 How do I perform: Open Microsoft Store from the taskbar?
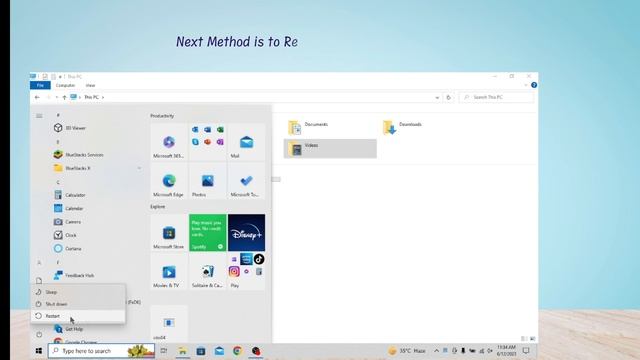tap(201, 351)
